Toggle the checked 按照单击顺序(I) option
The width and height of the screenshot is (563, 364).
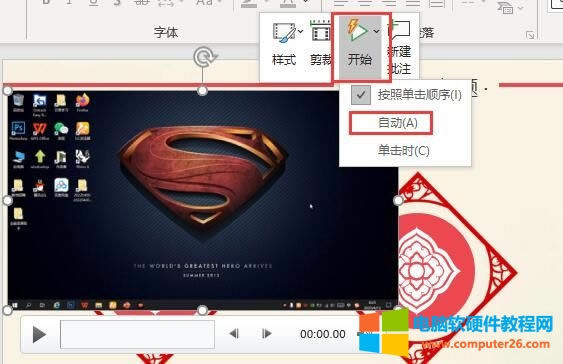406,95
